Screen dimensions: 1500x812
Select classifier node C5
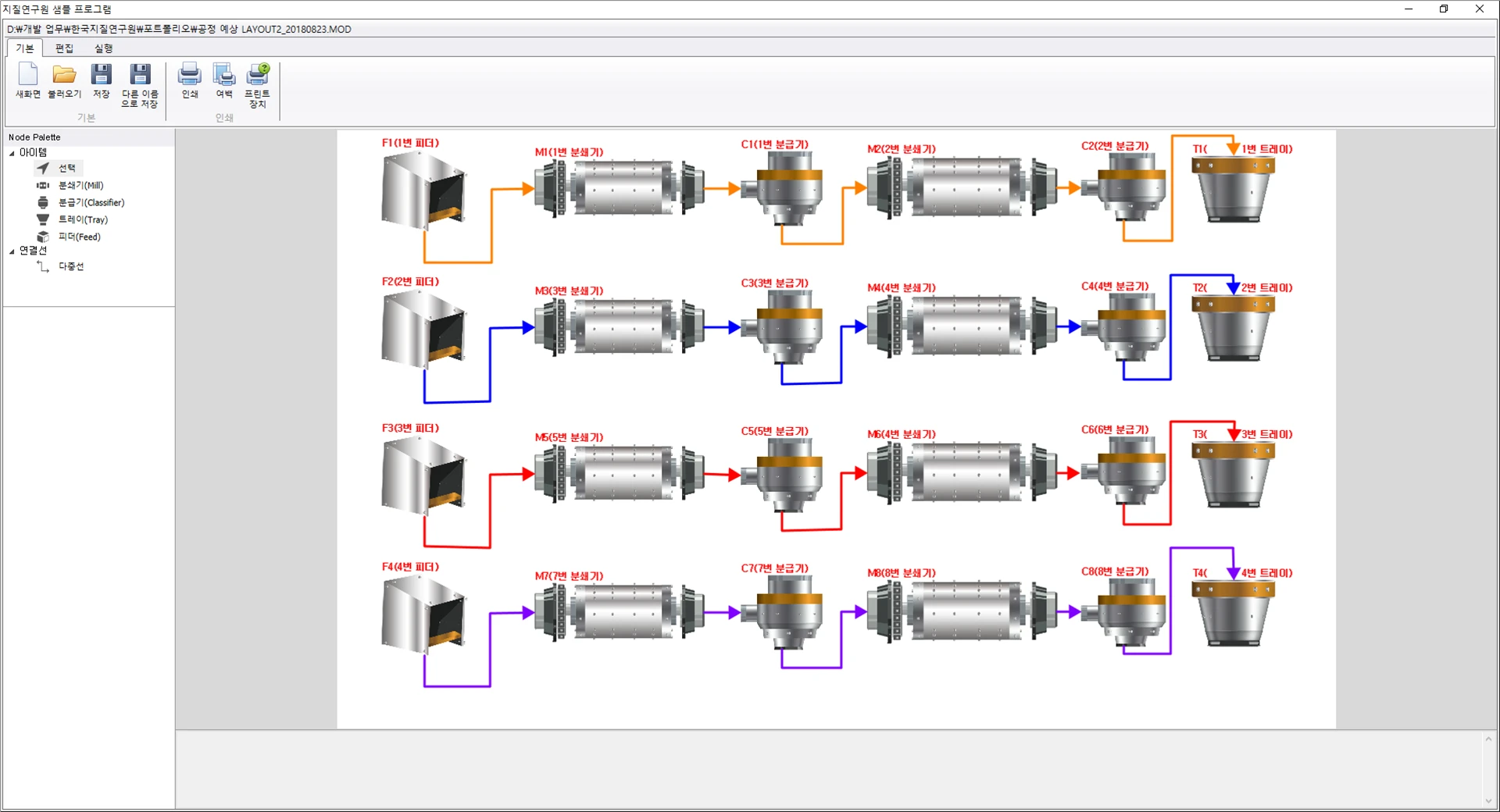(x=783, y=474)
